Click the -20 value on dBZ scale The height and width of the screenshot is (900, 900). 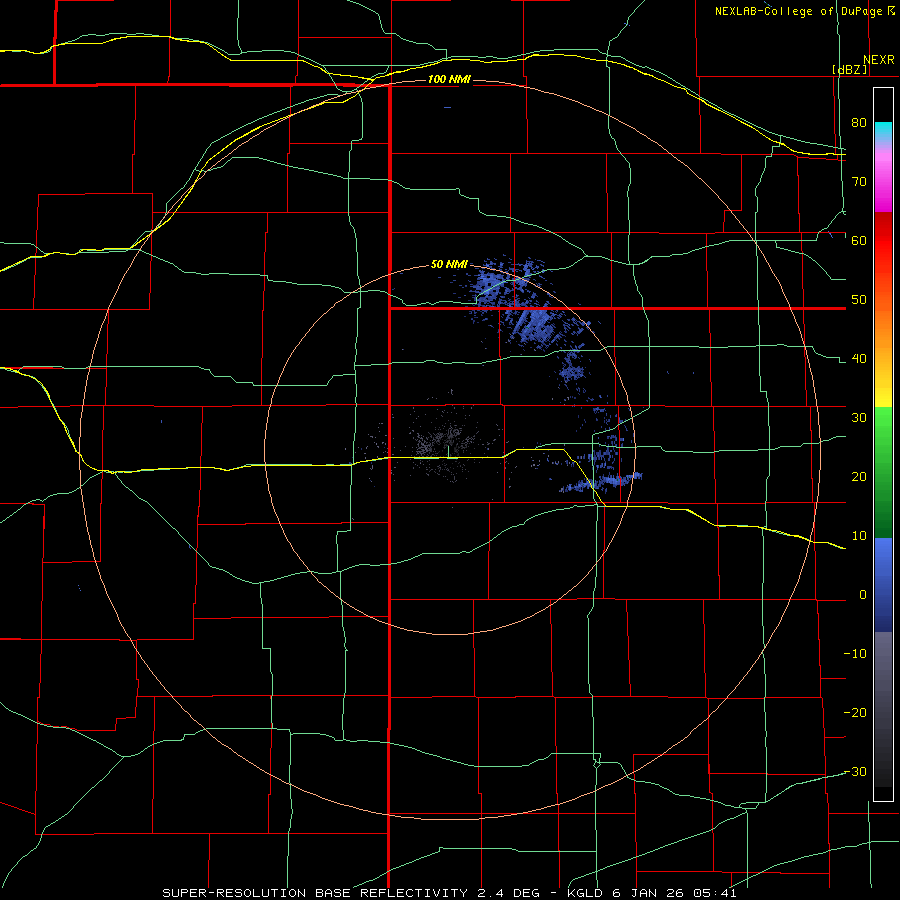click(x=855, y=712)
